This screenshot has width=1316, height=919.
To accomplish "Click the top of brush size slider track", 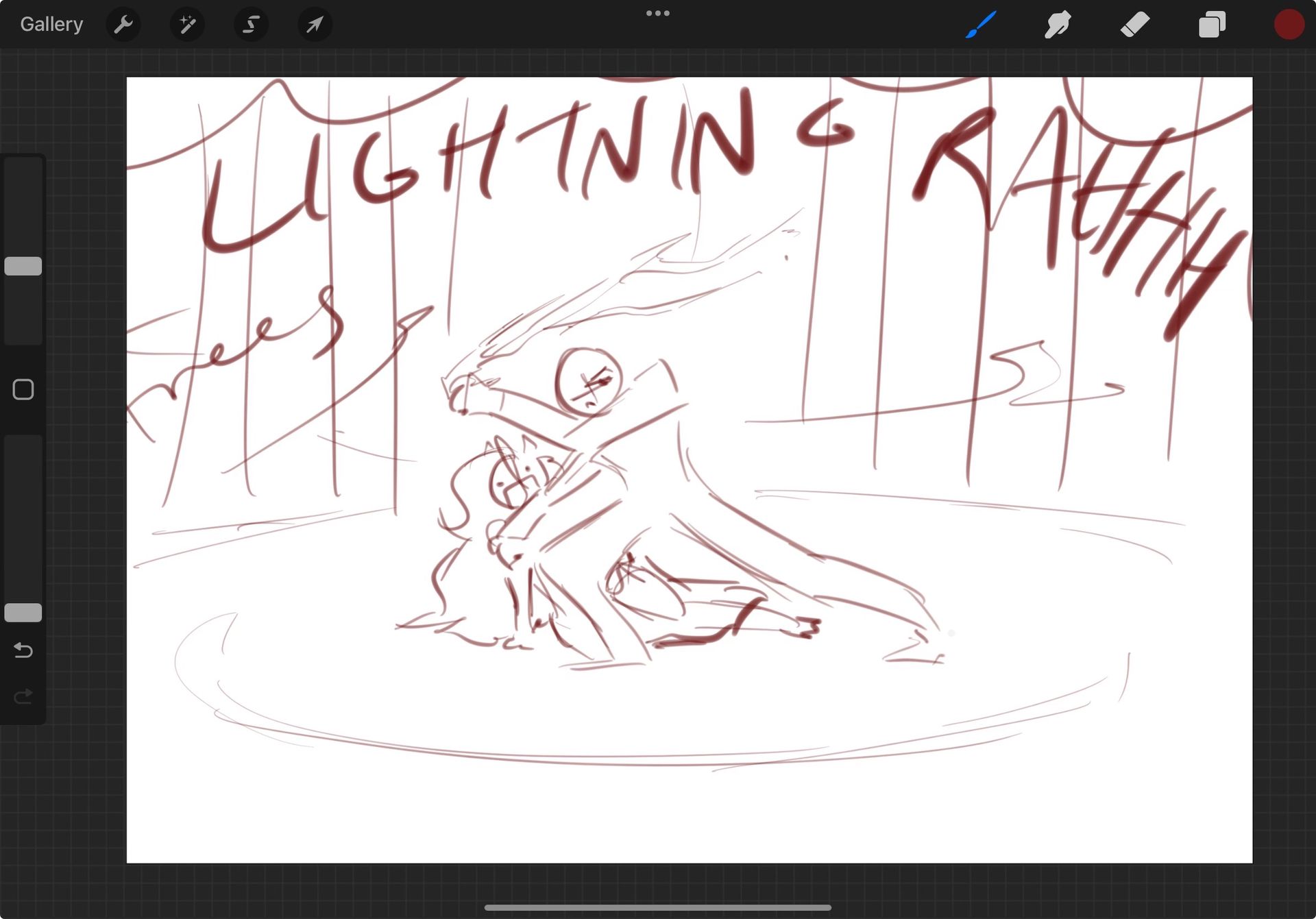I will tap(23, 168).
